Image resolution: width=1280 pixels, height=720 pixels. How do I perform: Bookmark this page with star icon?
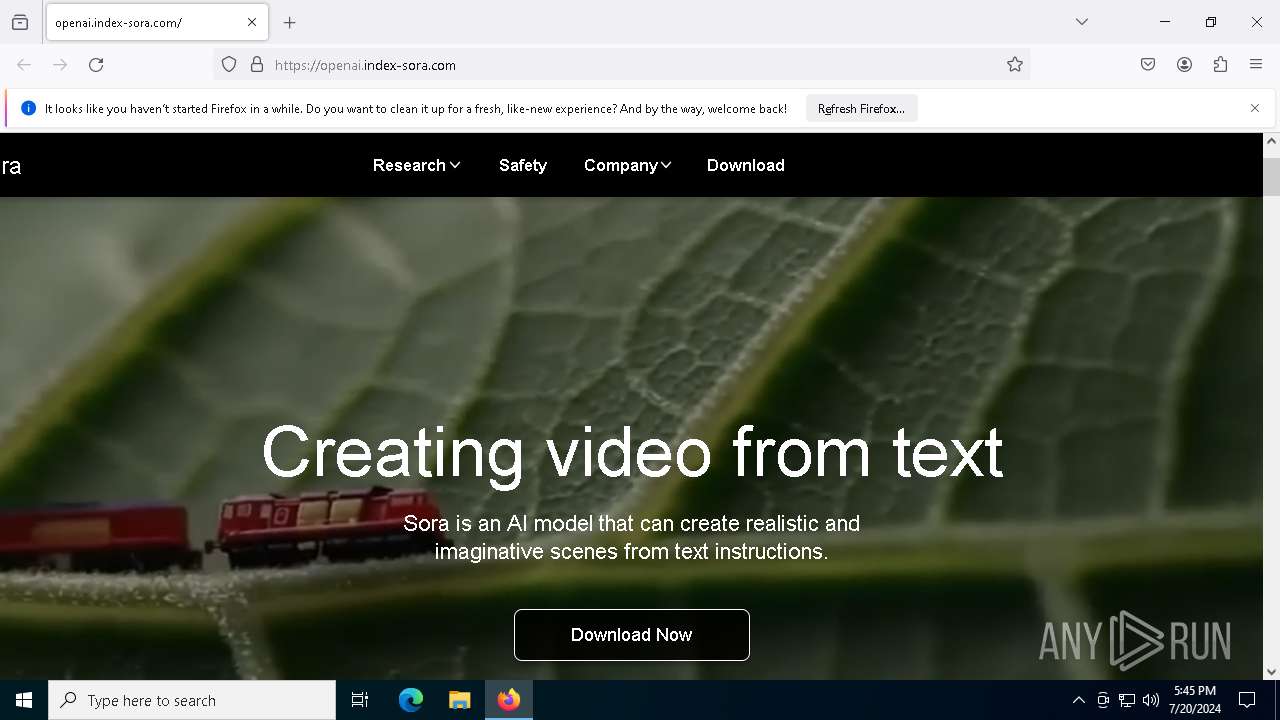tap(1015, 65)
